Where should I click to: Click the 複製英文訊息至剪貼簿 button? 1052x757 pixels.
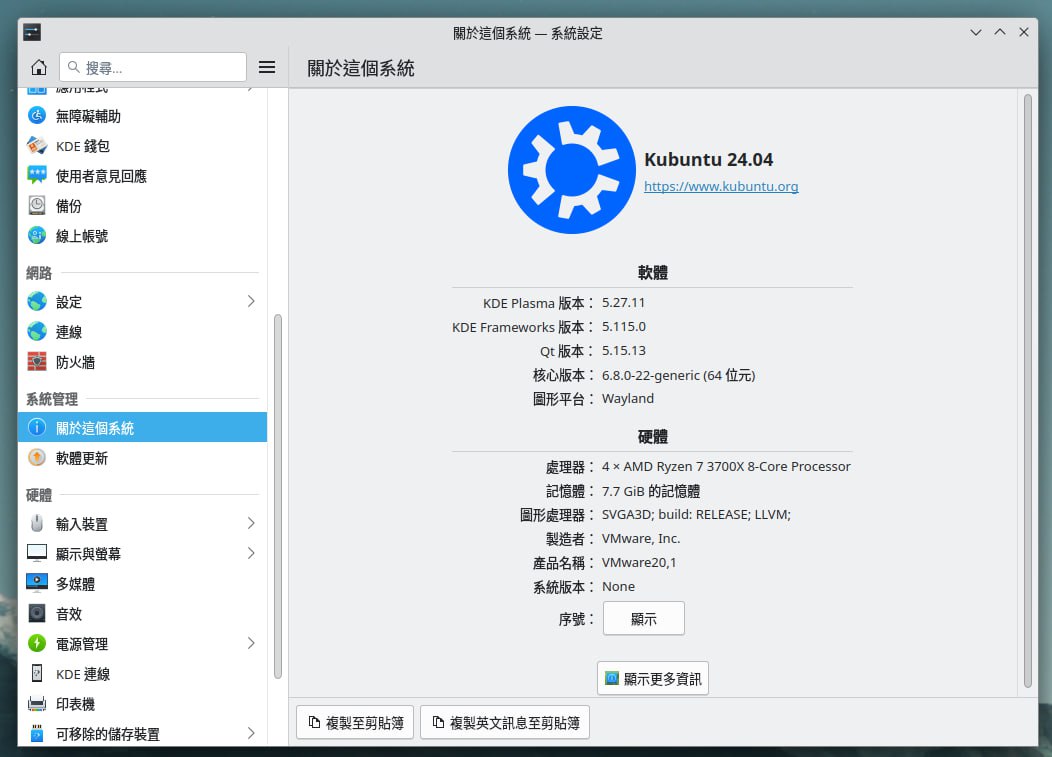(x=505, y=723)
